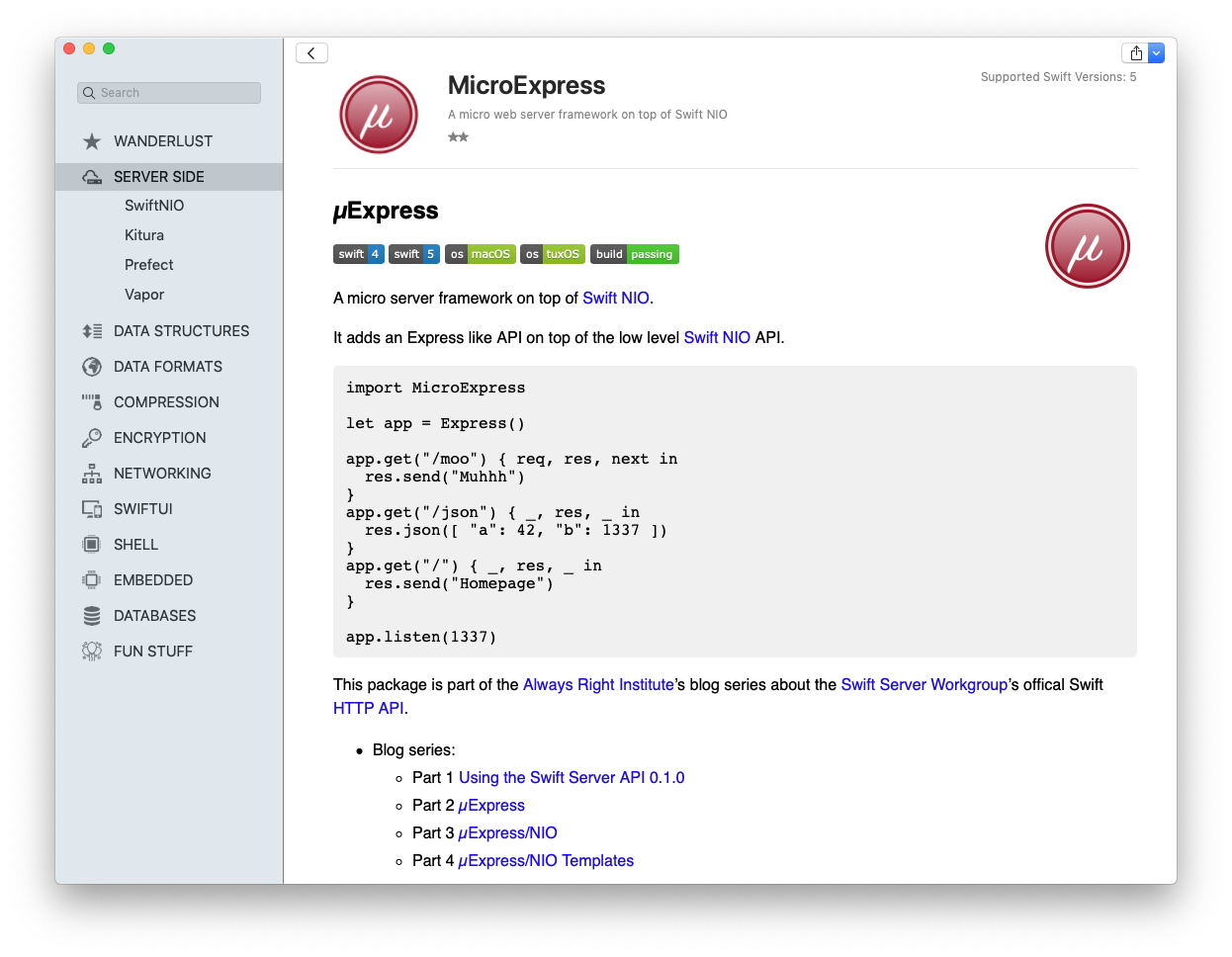Viewport: 1232px width, 957px height.
Task: Click the Encryption key icon
Action: coord(92,438)
